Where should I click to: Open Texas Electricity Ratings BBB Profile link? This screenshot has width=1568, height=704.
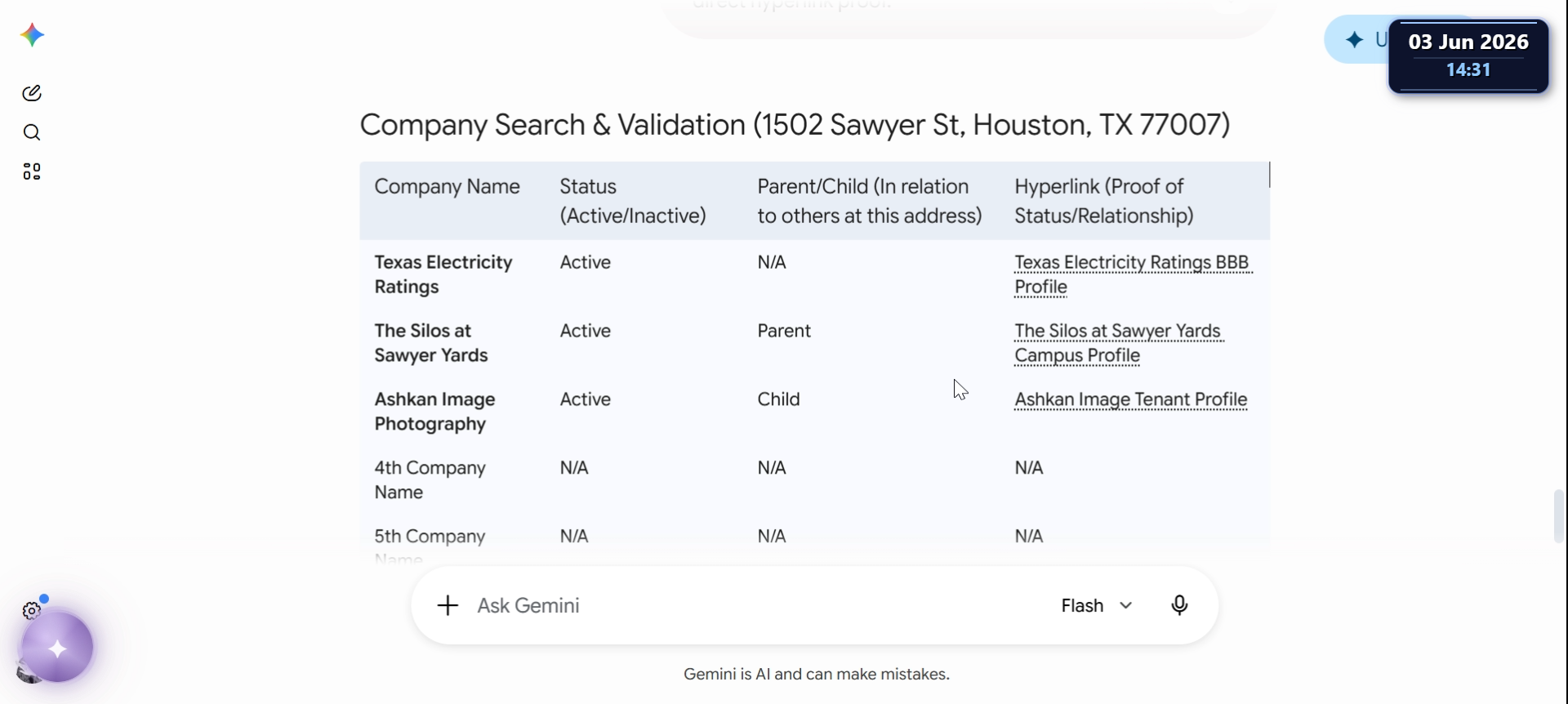click(x=1133, y=274)
